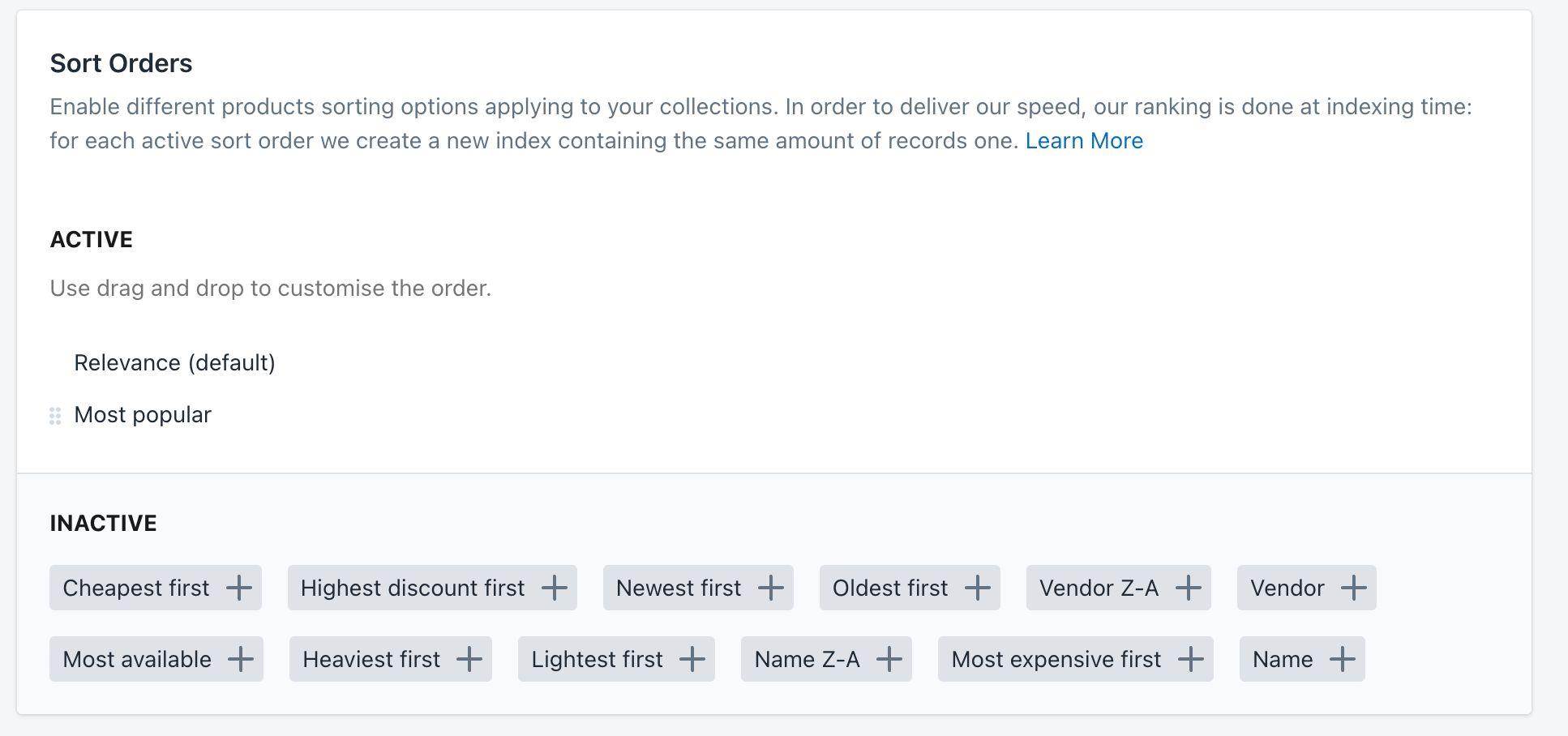The height and width of the screenshot is (736, 1568).
Task: Click the Lightest first chip label
Action: coord(596,659)
